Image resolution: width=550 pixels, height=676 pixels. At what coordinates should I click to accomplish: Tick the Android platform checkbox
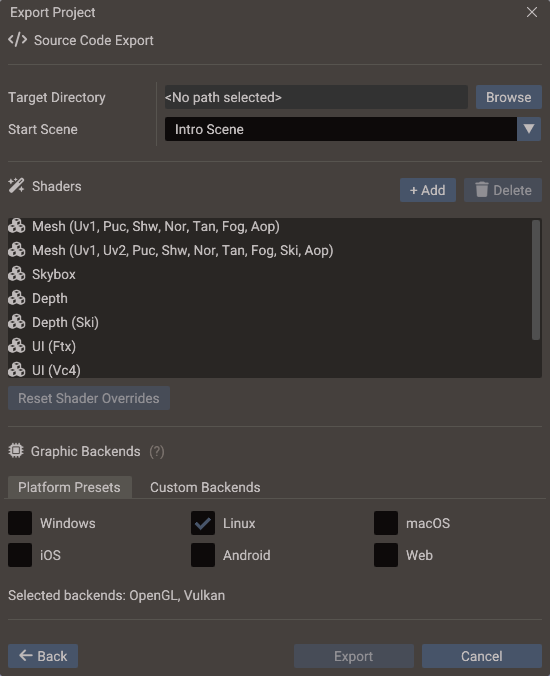coord(203,555)
